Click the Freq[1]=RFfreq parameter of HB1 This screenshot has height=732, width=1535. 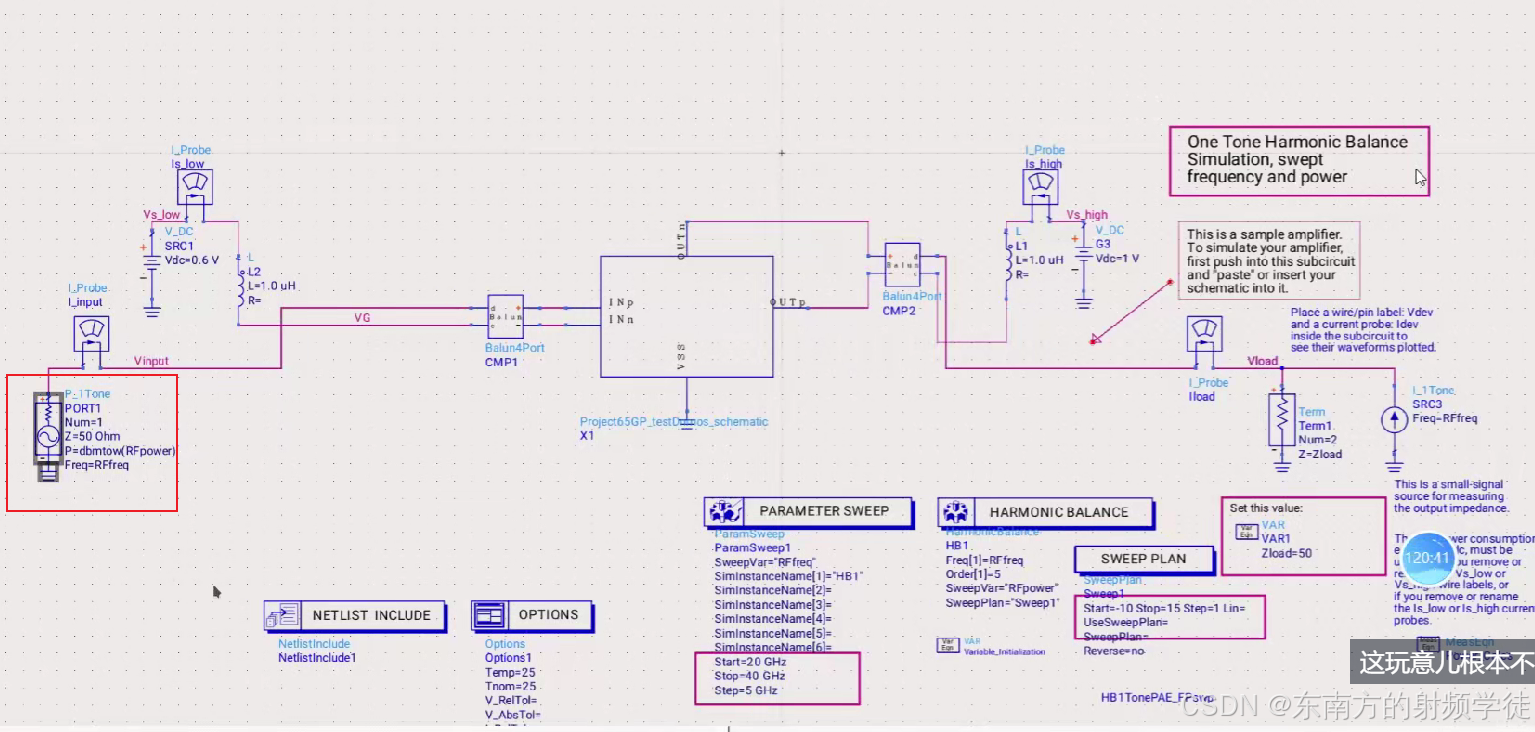click(984, 560)
